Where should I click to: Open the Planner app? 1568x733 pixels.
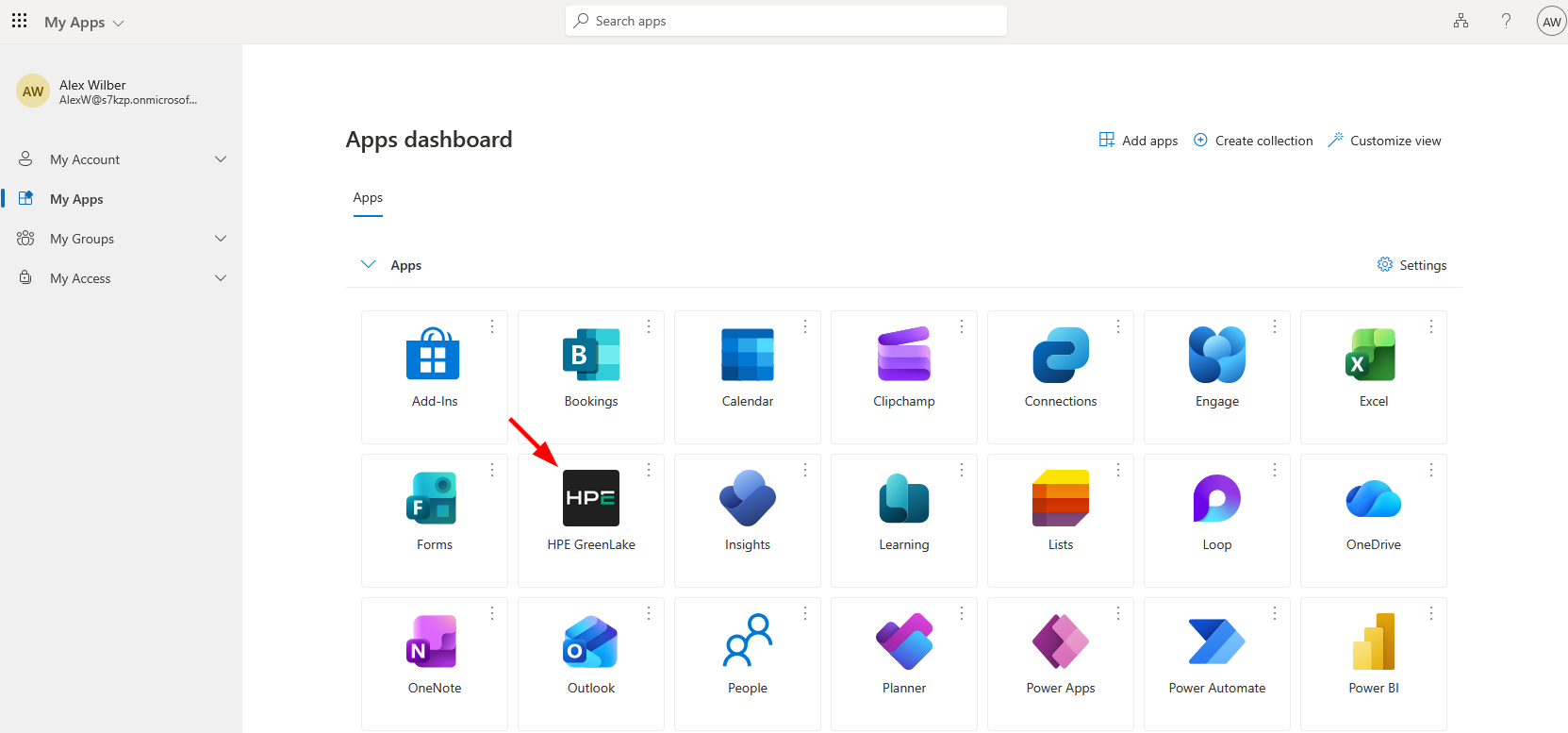pyautogui.click(x=903, y=641)
